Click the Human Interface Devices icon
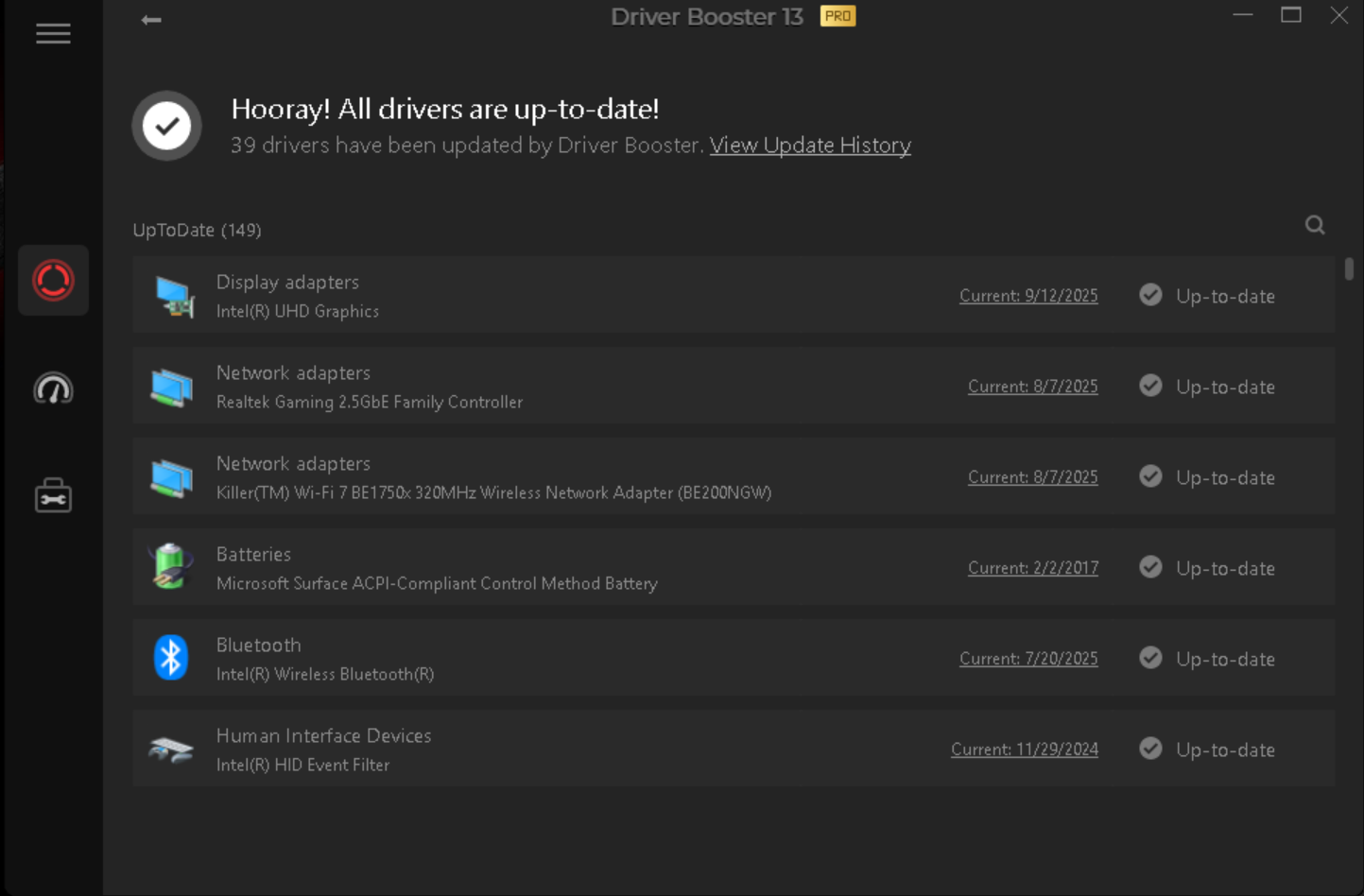The height and width of the screenshot is (896, 1364). [x=171, y=750]
